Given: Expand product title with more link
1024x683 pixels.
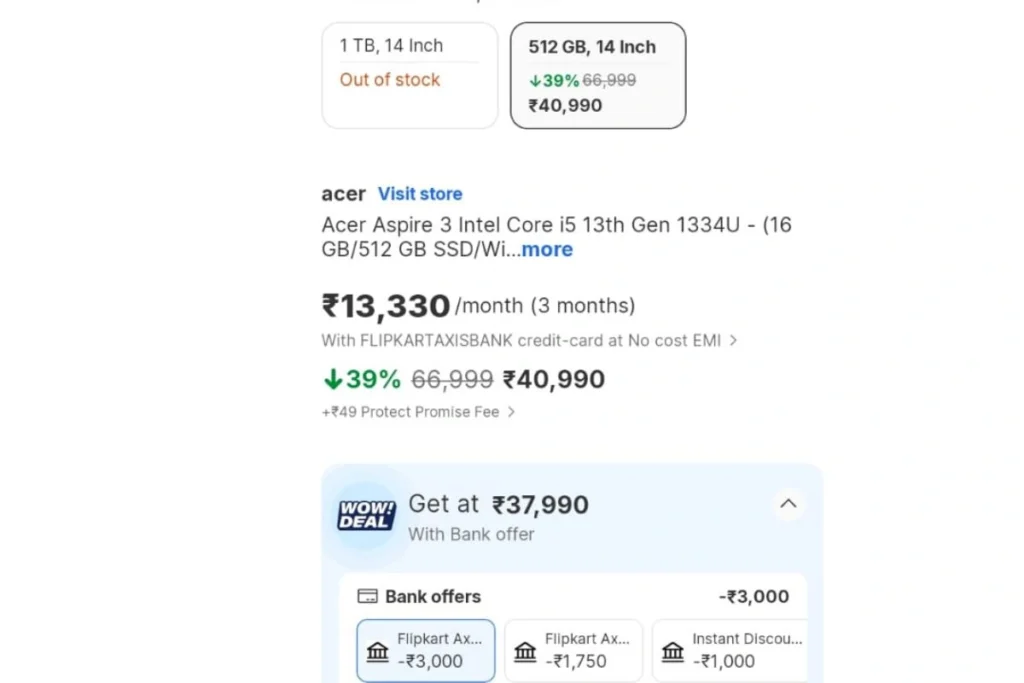Looking at the screenshot, I should pyautogui.click(x=547, y=249).
